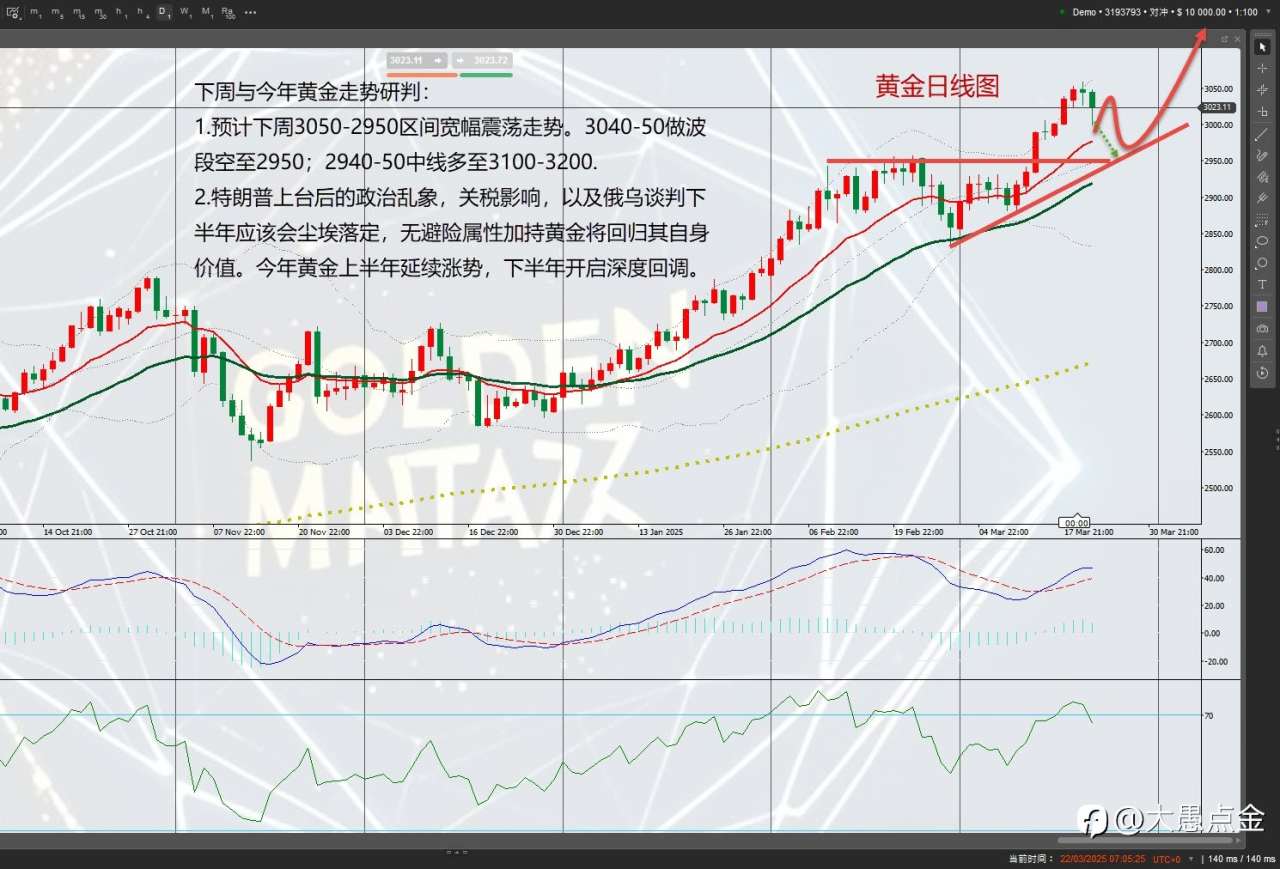
Task: Click the panel resize grip at the bottom center
Action: pos(456,852)
